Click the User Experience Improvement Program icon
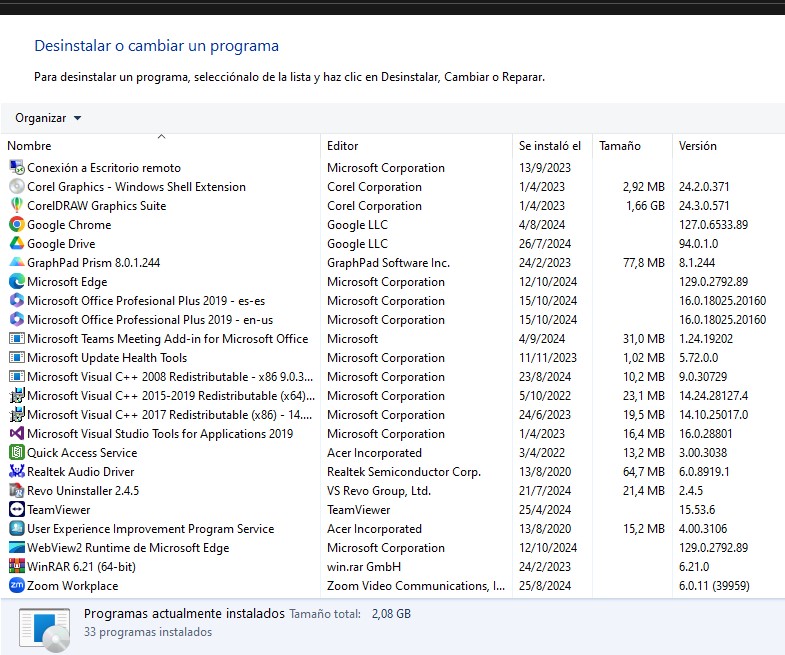This screenshot has height=655, width=785. [17, 529]
